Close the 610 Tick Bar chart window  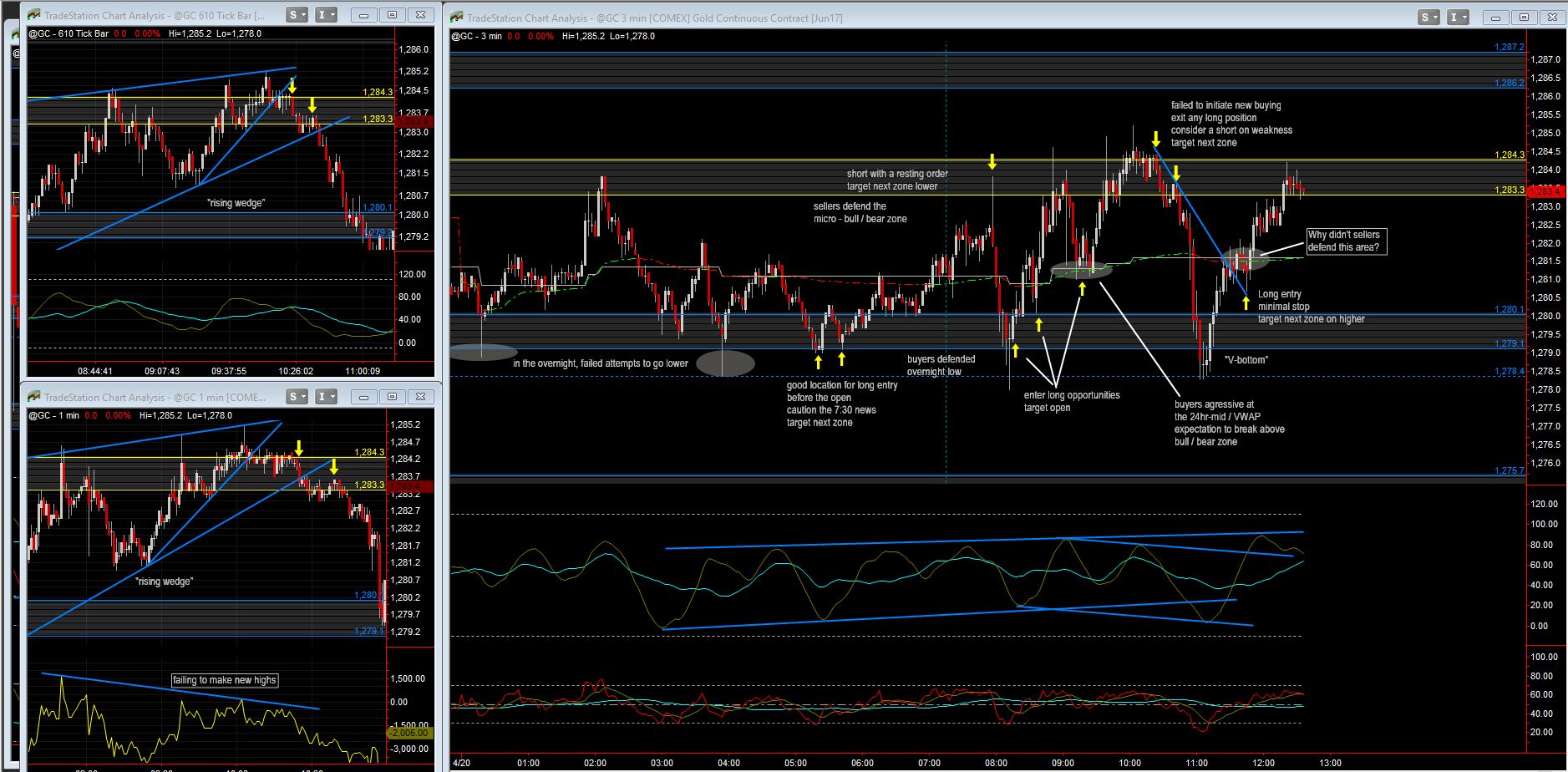click(420, 15)
